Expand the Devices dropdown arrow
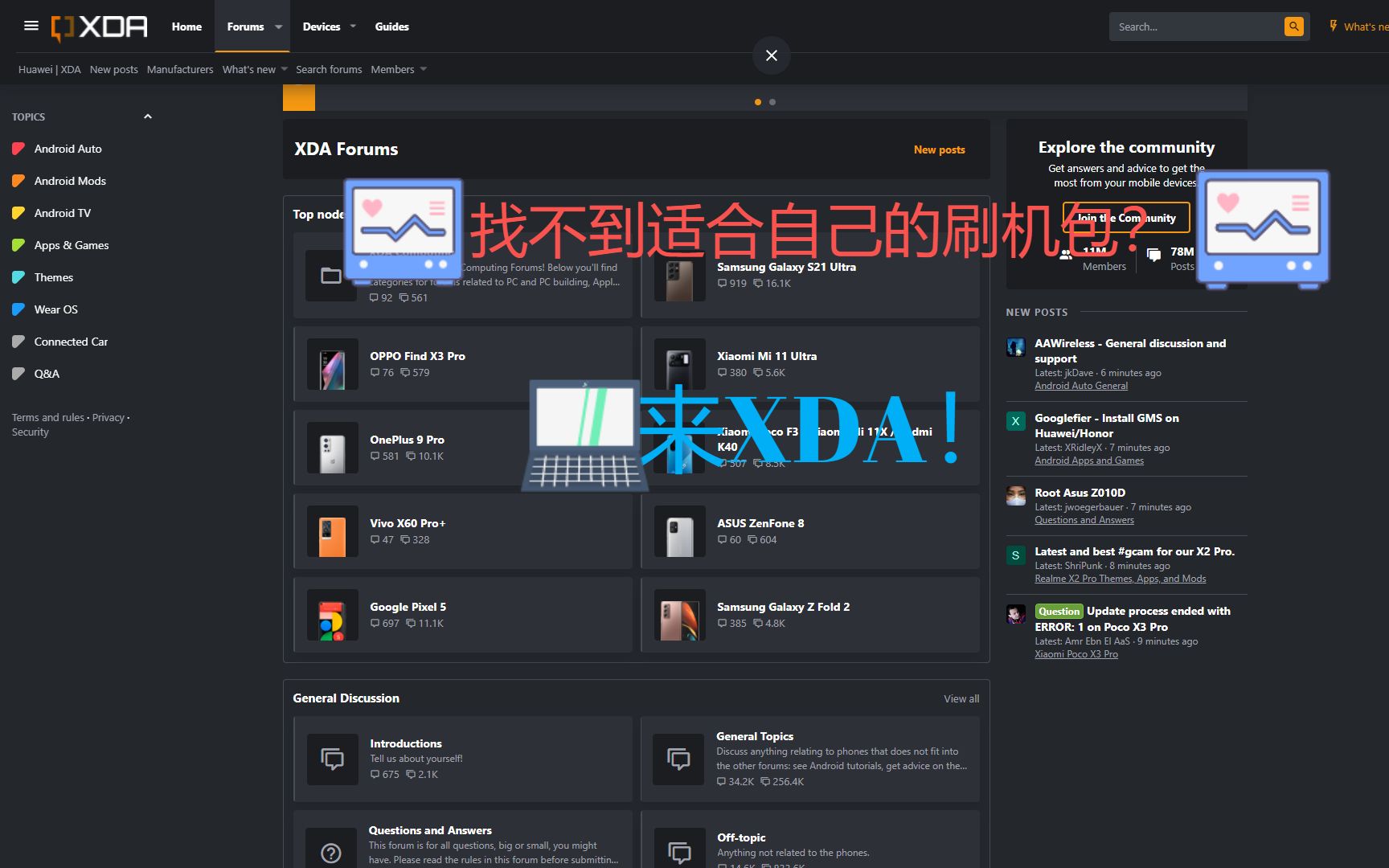 [x=353, y=27]
